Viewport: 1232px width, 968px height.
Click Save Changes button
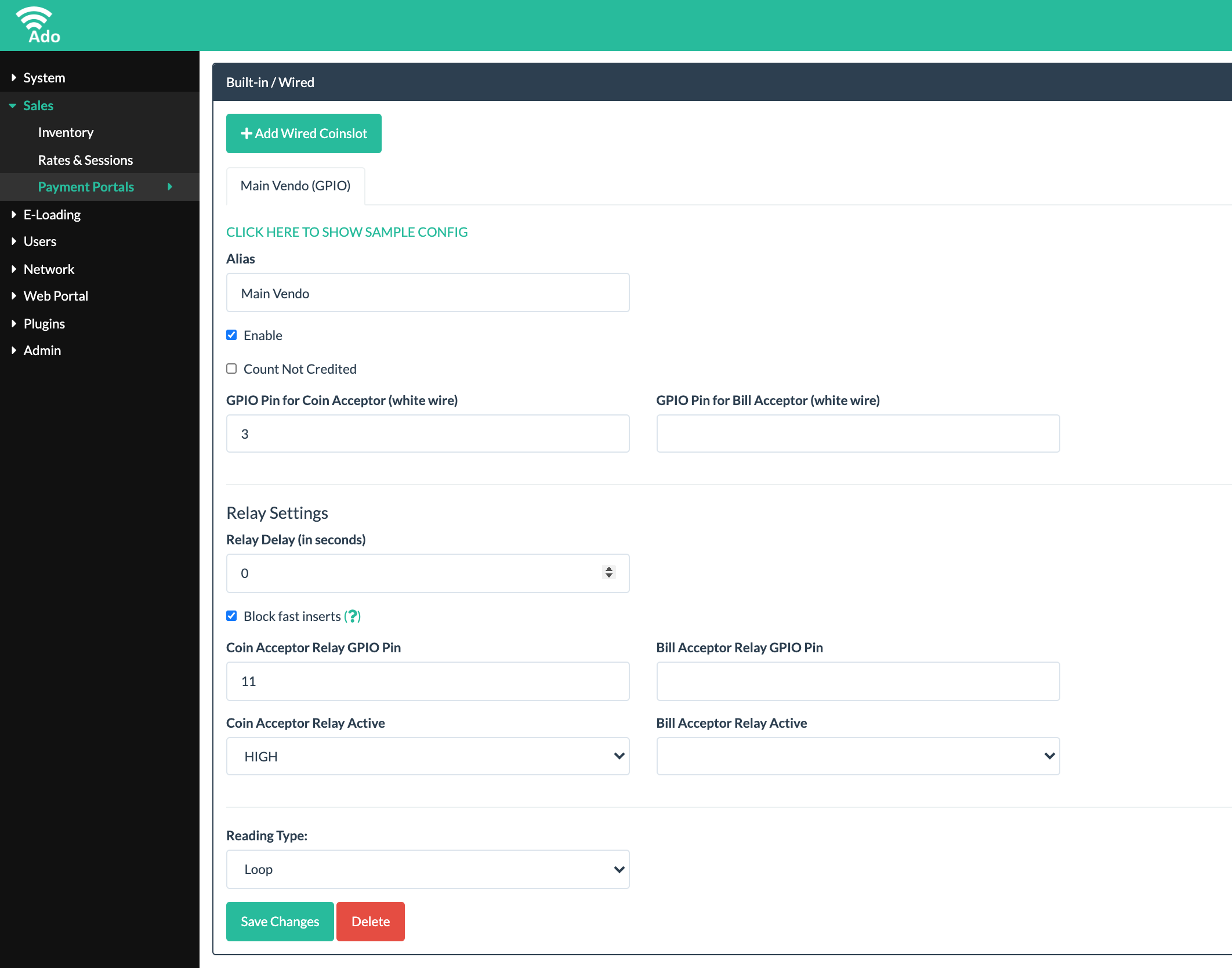point(280,922)
